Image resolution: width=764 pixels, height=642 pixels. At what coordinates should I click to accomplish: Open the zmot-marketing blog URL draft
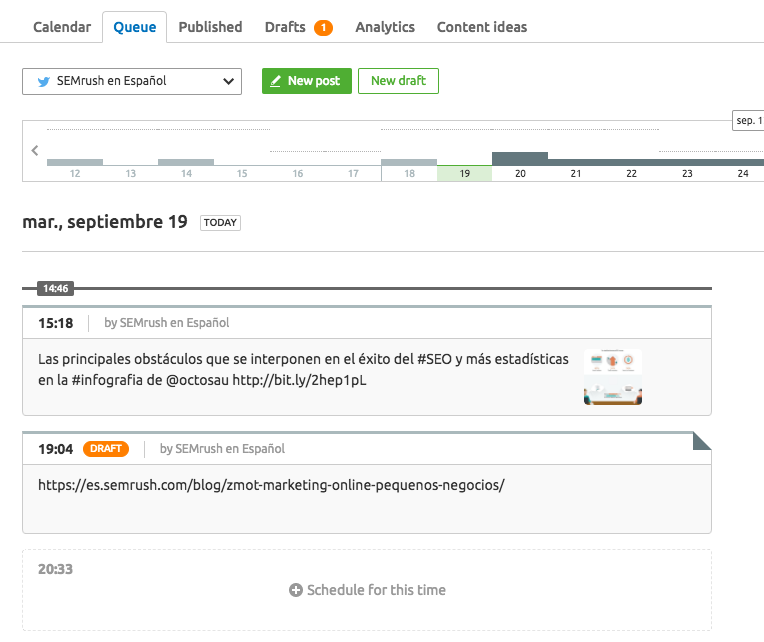click(271, 485)
